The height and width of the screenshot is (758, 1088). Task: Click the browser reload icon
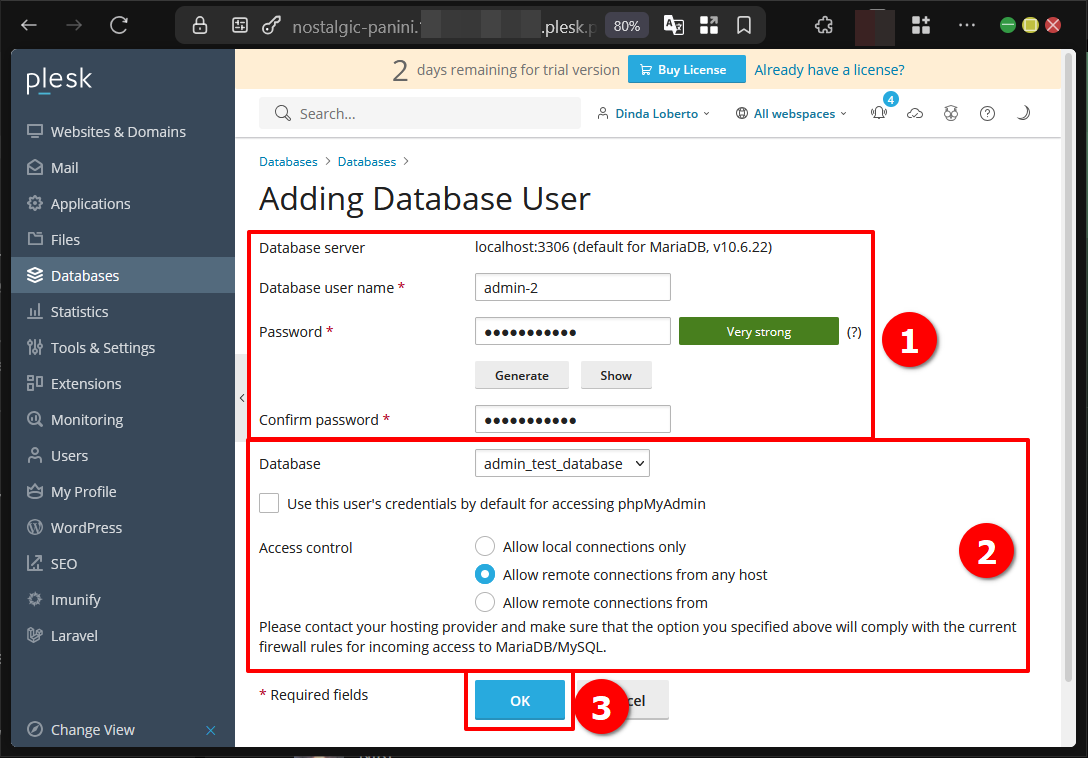(119, 26)
